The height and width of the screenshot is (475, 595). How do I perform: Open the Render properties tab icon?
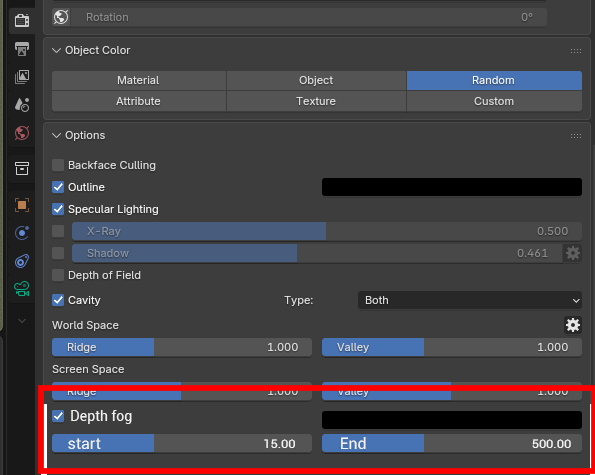click(22, 20)
